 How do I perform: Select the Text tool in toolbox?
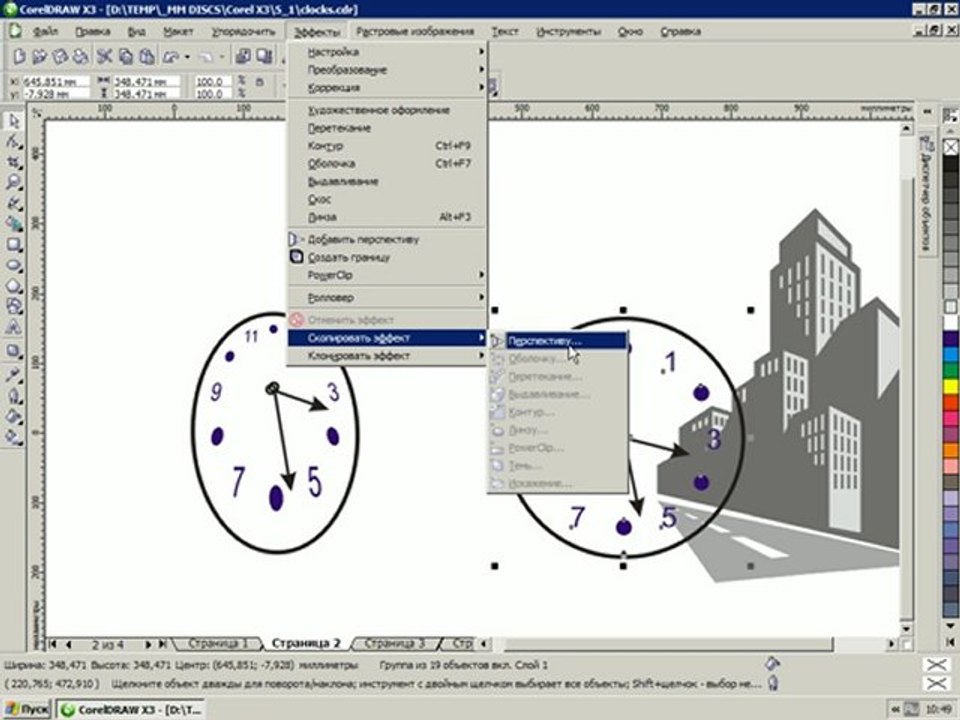13,328
